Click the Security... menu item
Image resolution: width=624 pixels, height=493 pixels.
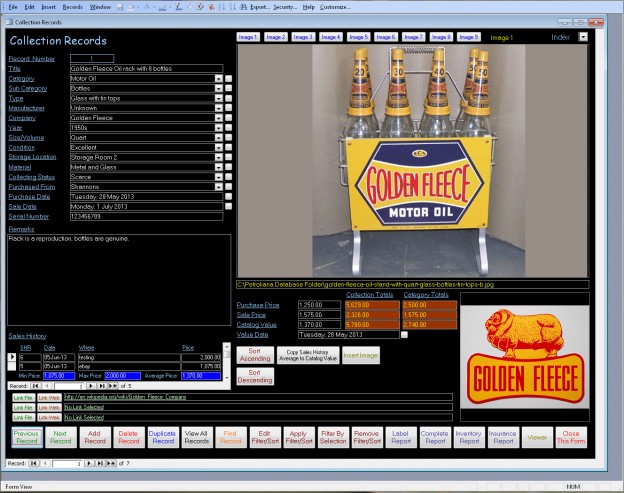(x=285, y=7)
